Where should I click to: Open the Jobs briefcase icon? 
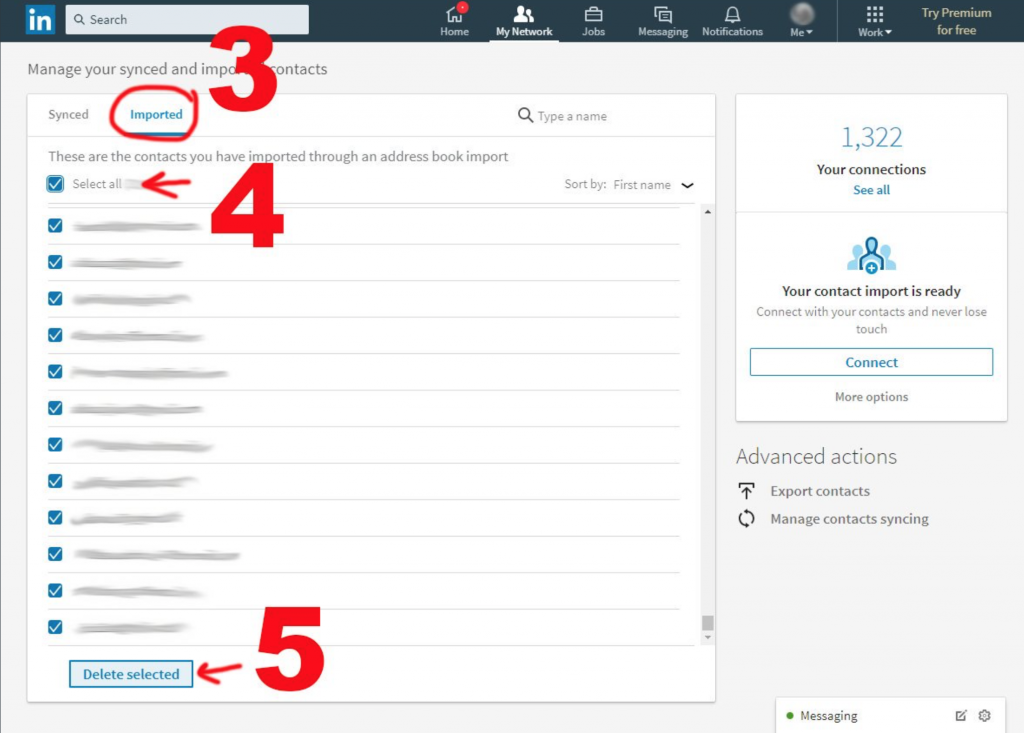click(x=593, y=15)
